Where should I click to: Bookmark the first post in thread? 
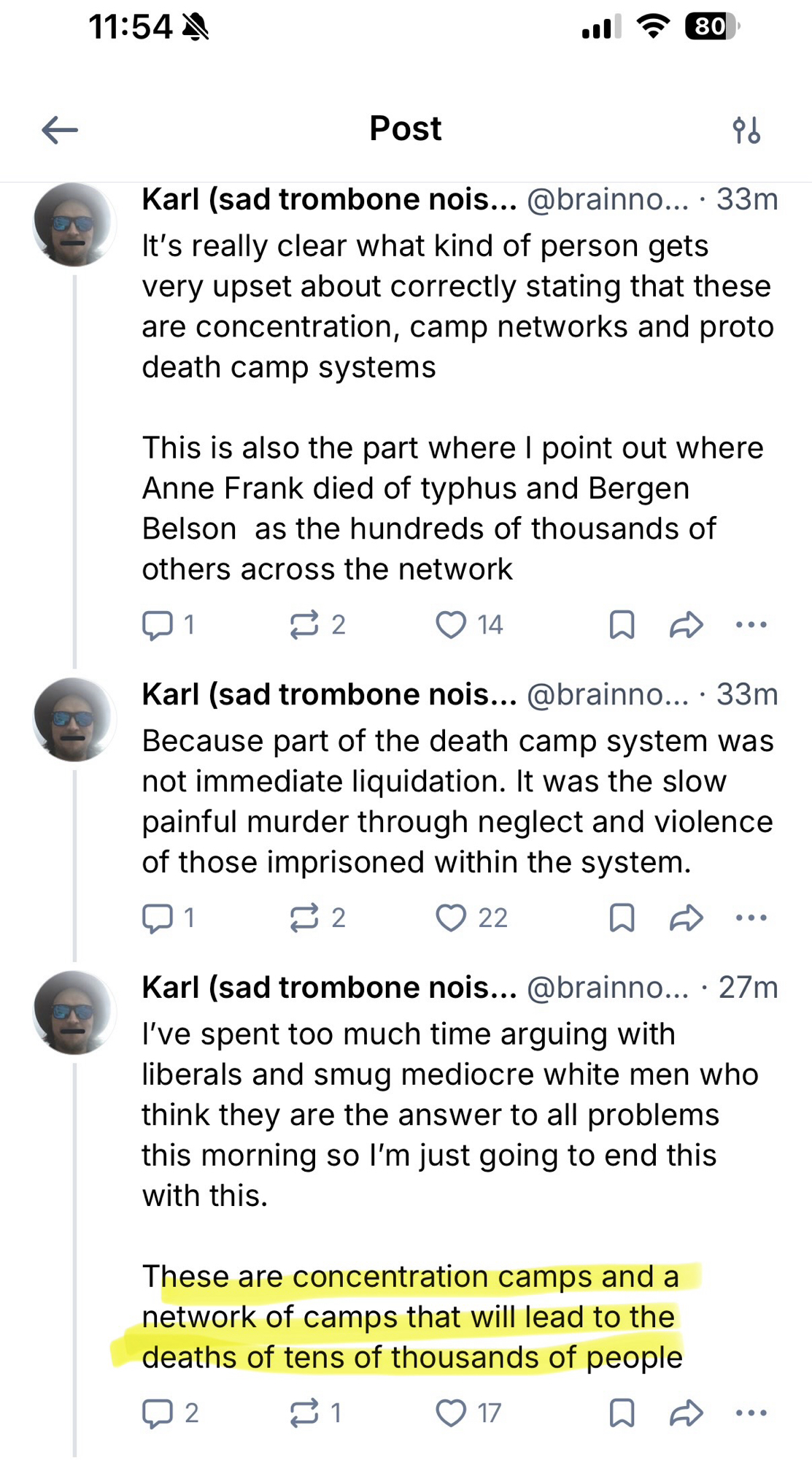(622, 625)
